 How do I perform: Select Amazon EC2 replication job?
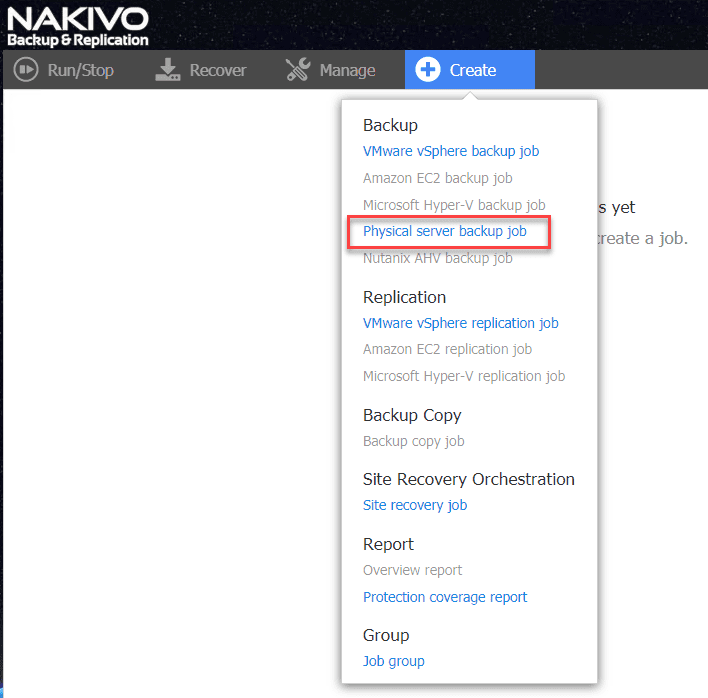coord(447,349)
